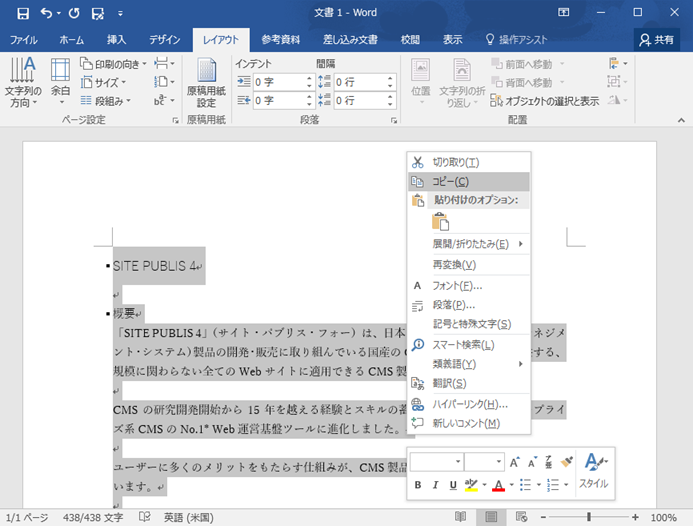Click format painter brush icon
693x526 pixels.
coord(567,462)
